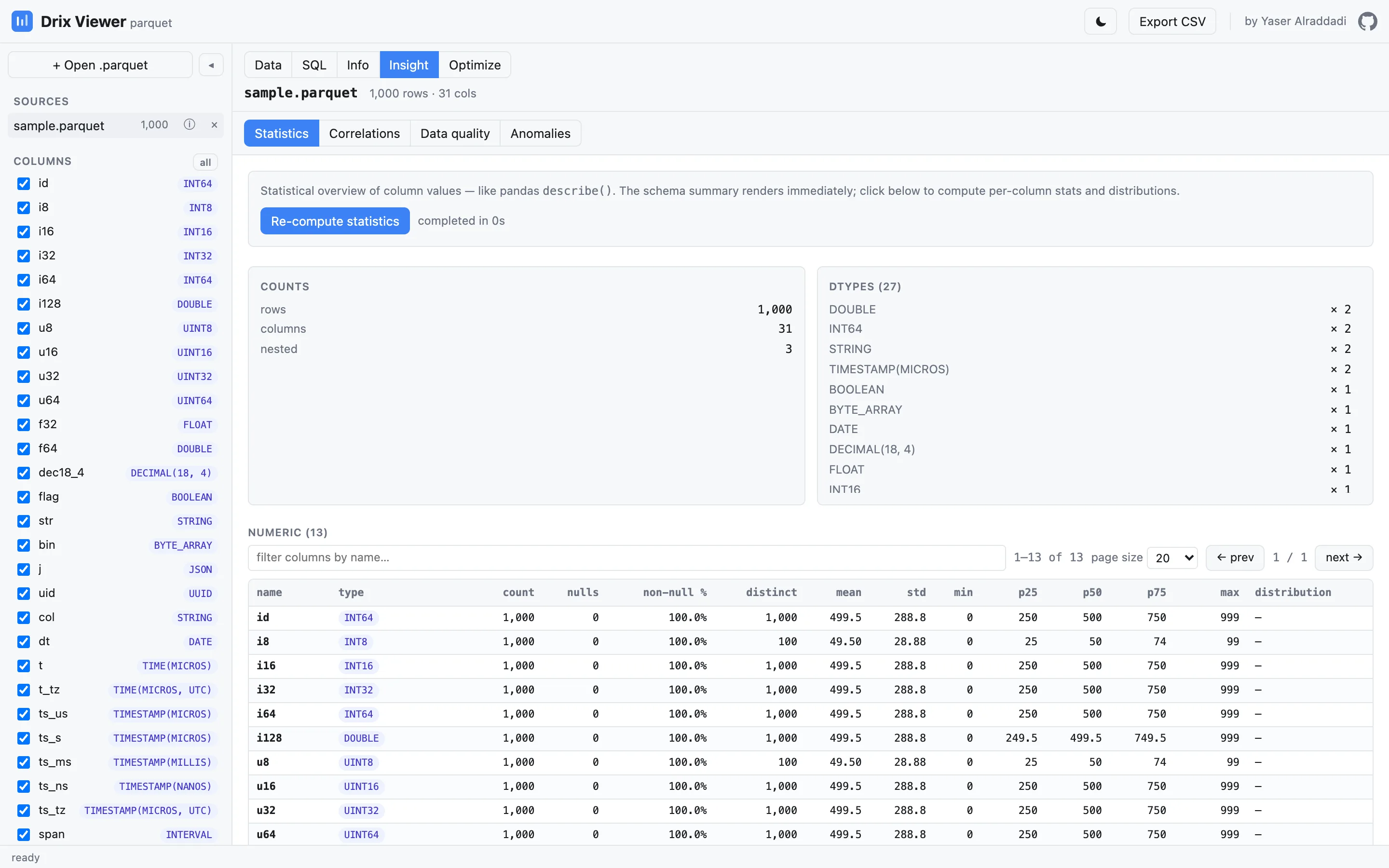The width and height of the screenshot is (1389, 868).
Task: Collapse the sidebar with arrow button
Action: pyautogui.click(x=211, y=65)
